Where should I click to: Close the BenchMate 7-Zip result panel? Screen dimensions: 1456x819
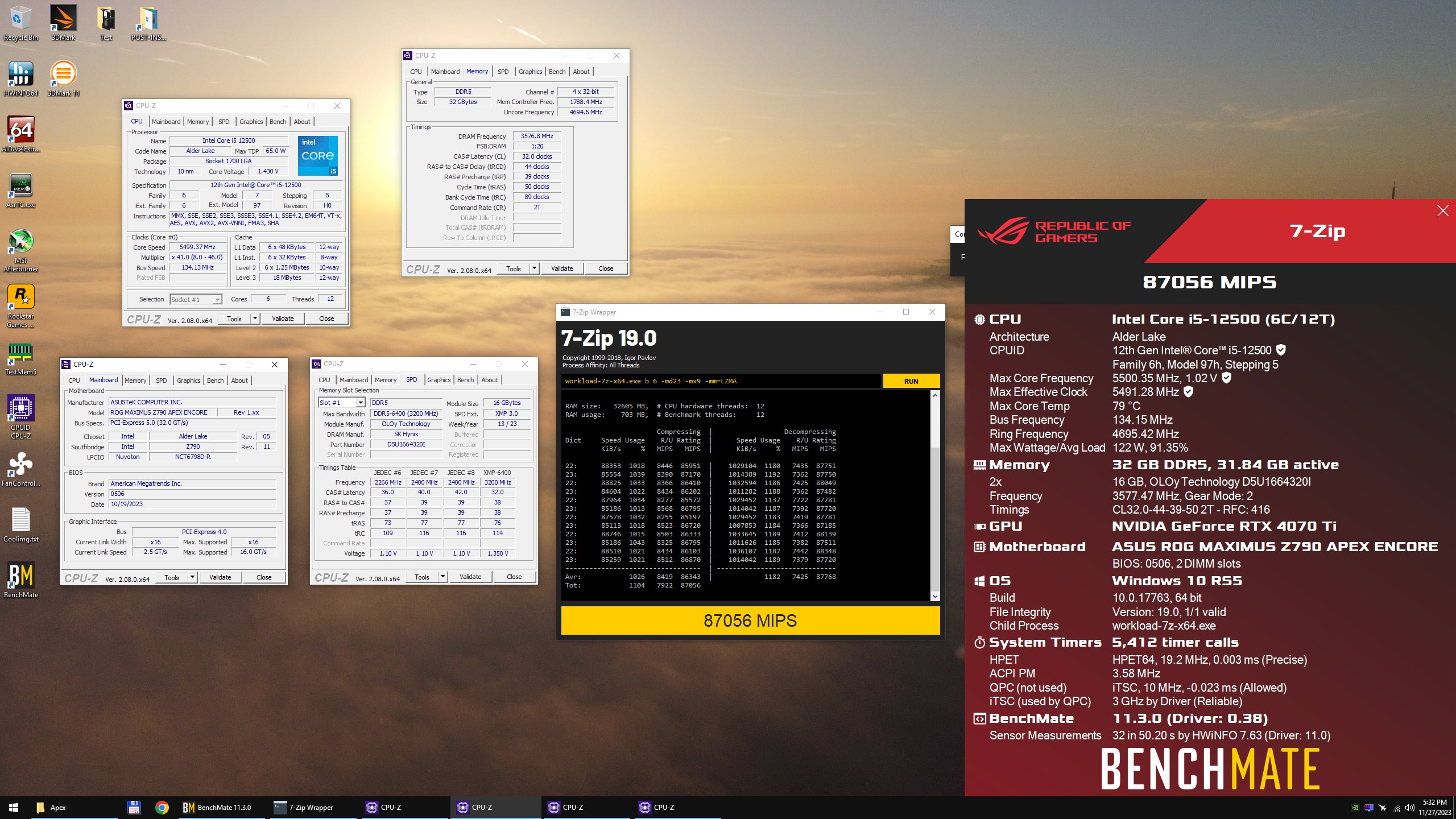pyautogui.click(x=1442, y=211)
